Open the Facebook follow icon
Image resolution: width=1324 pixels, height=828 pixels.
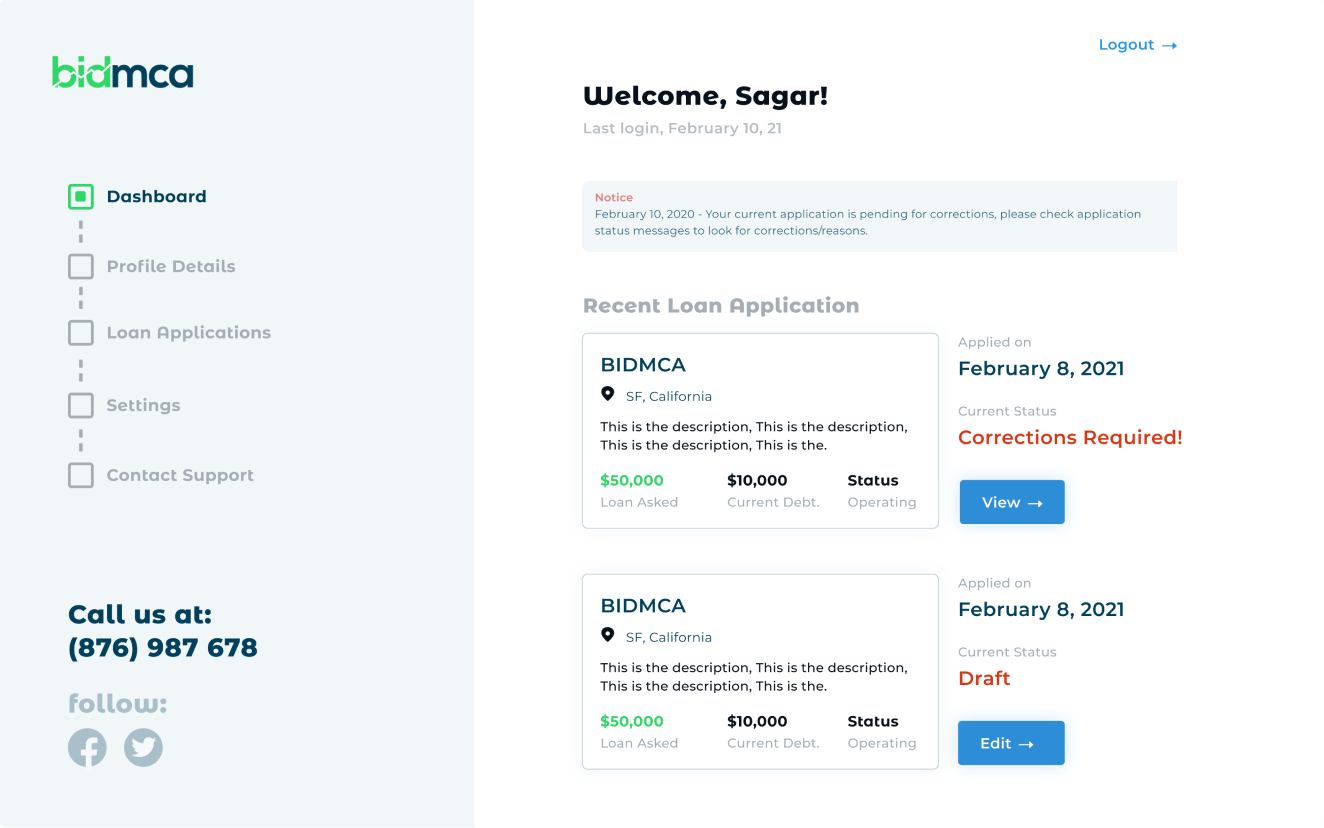[x=87, y=747]
